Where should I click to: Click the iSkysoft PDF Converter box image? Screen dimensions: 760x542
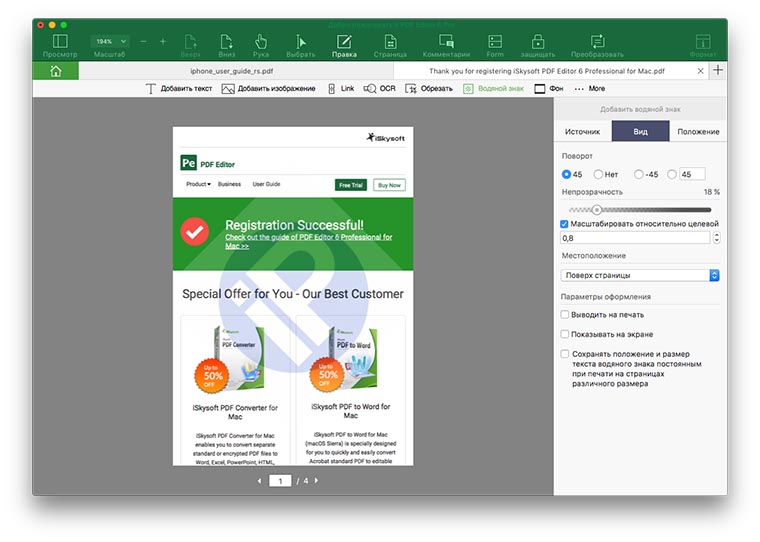coord(230,360)
